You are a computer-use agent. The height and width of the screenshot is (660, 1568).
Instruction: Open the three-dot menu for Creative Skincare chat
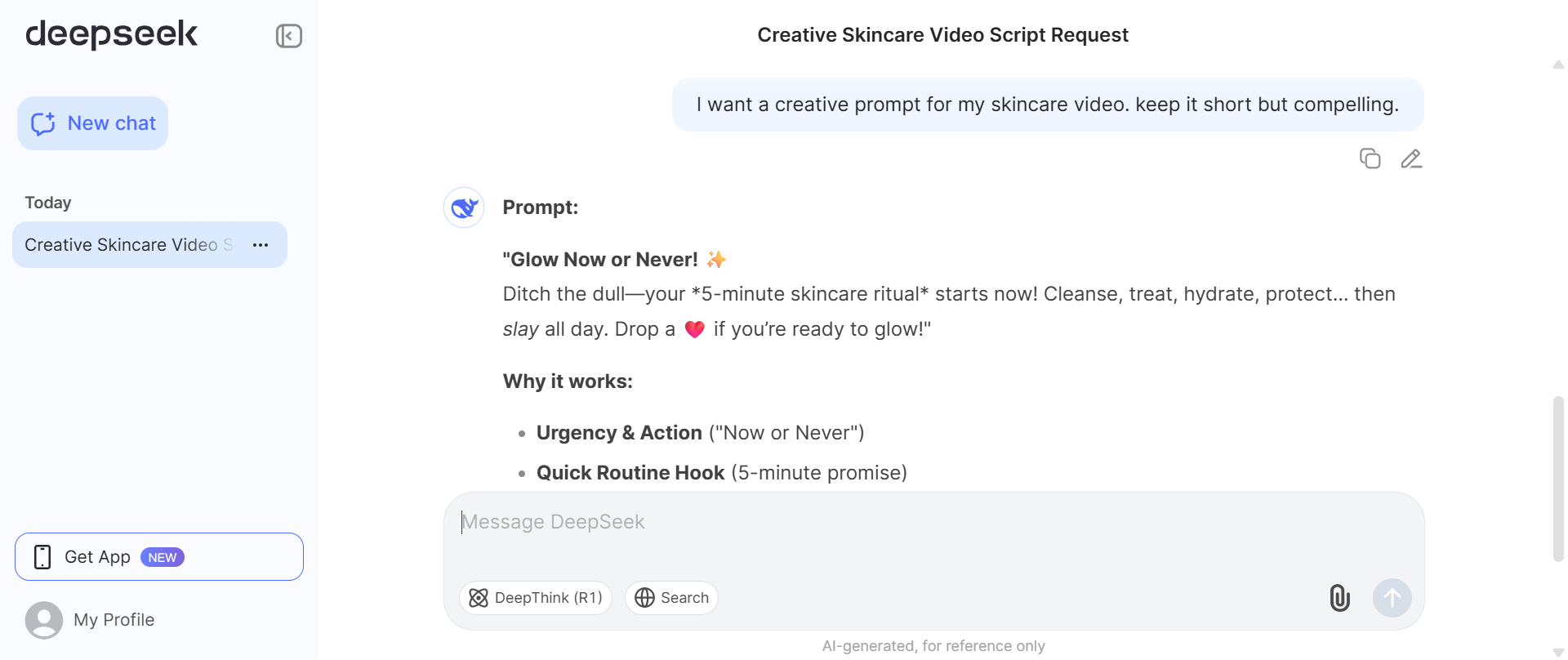[x=261, y=245]
